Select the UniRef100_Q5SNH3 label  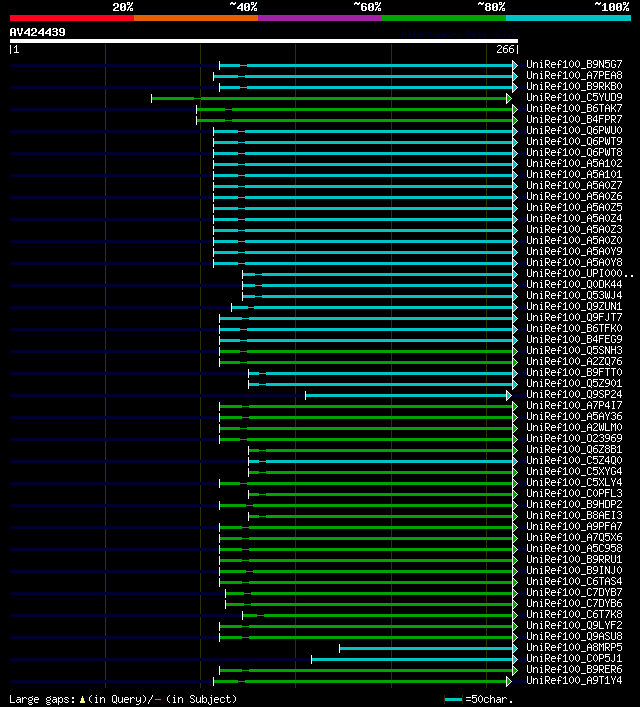tap(574, 350)
